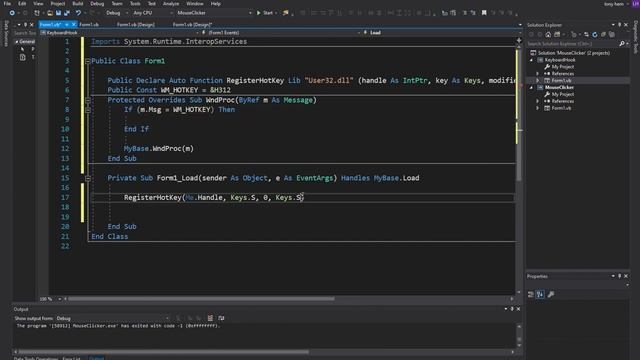
Task: Open the Window menu
Action: (x=195, y=4)
